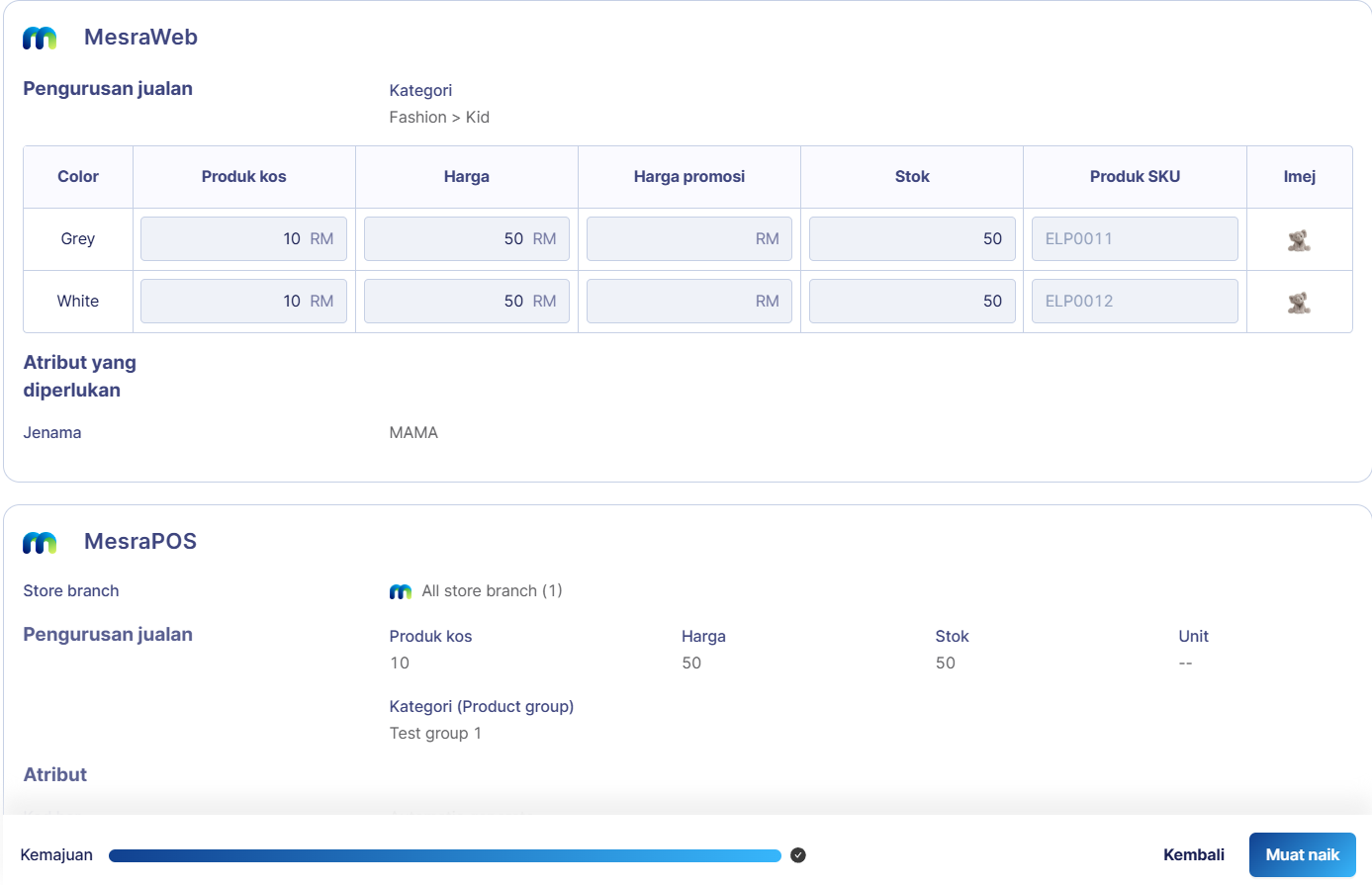
Task: Click Produk kos field for White
Action: (x=243, y=302)
